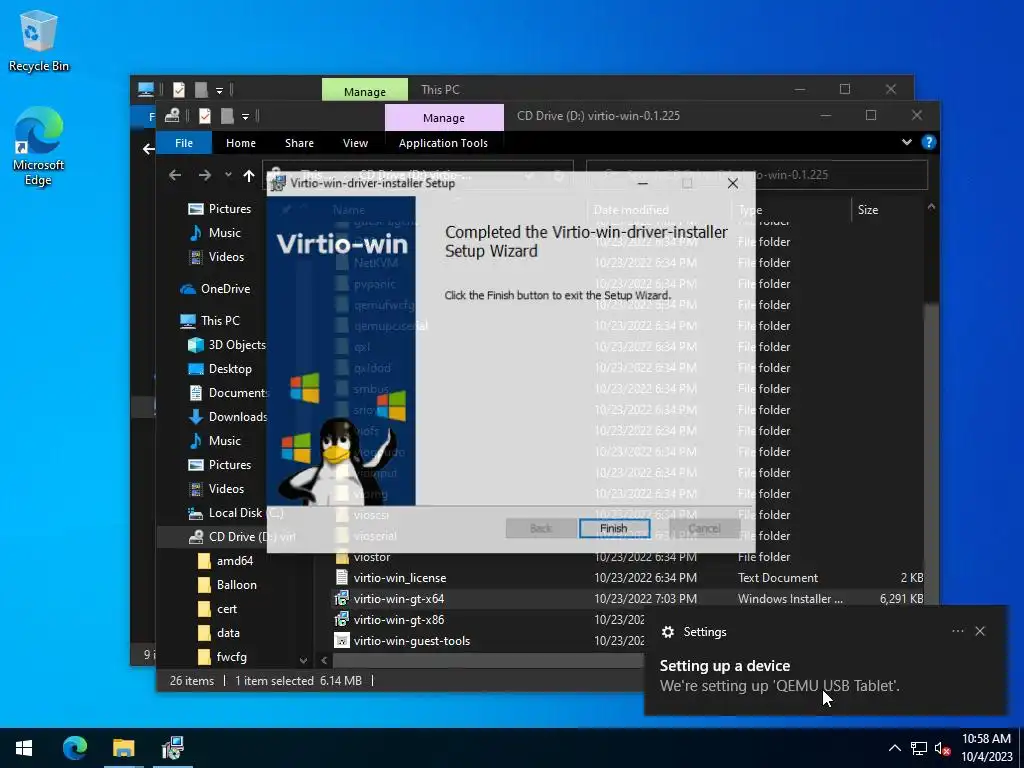1024x768 pixels.
Task: Launch Edge from the taskbar
Action: click(x=75, y=748)
